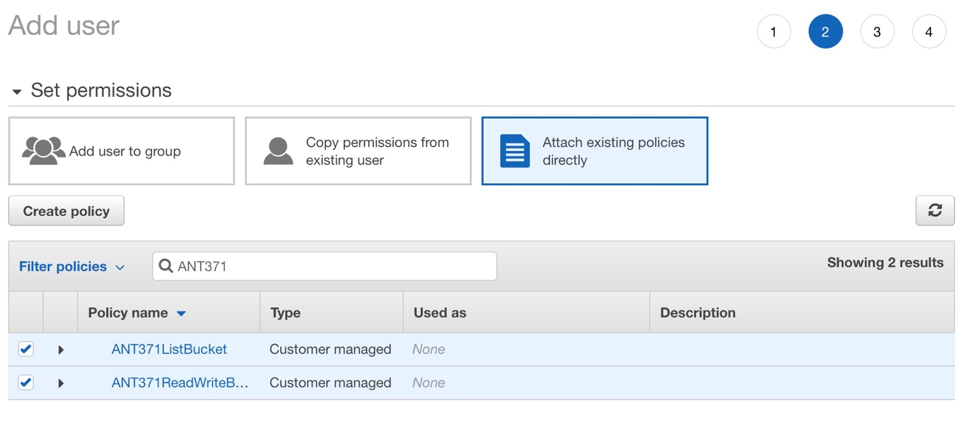Select Add user to group option

(122, 151)
